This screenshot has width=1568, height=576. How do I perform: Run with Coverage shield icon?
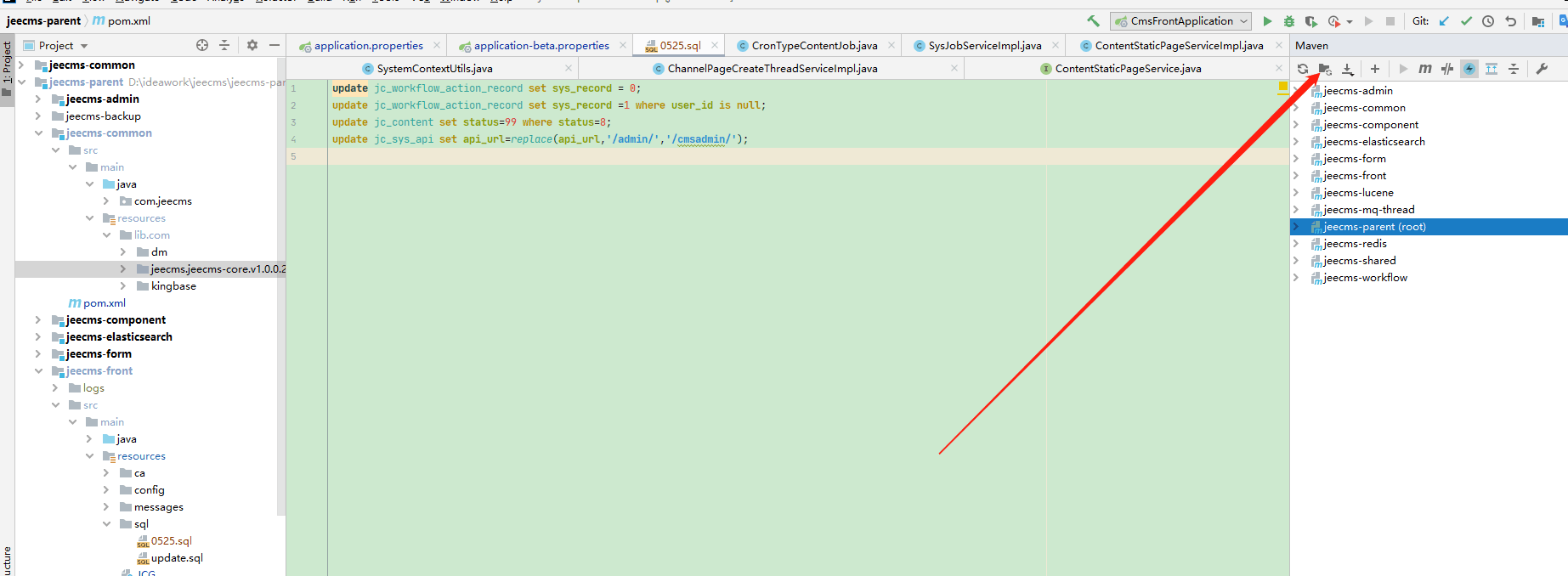[1311, 21]
